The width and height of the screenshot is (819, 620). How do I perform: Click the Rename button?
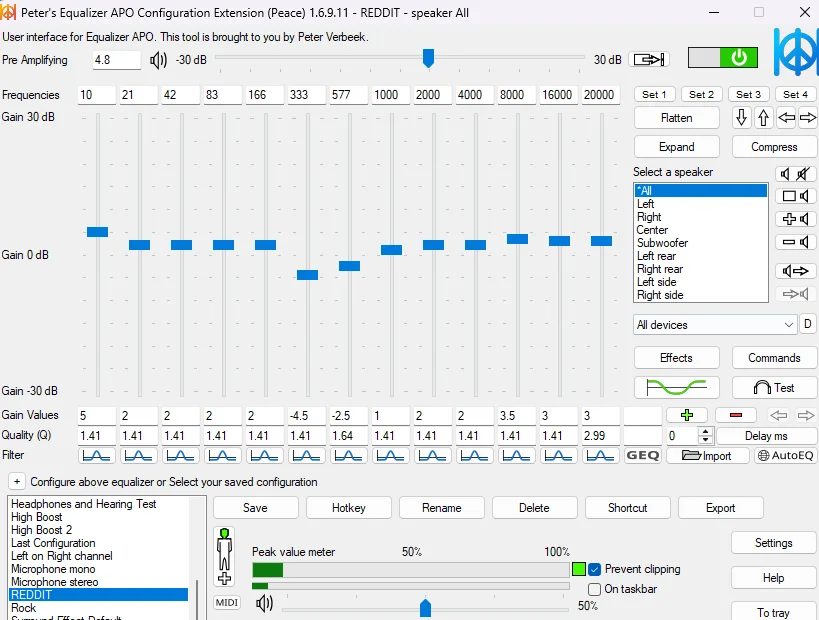[441, 508]
